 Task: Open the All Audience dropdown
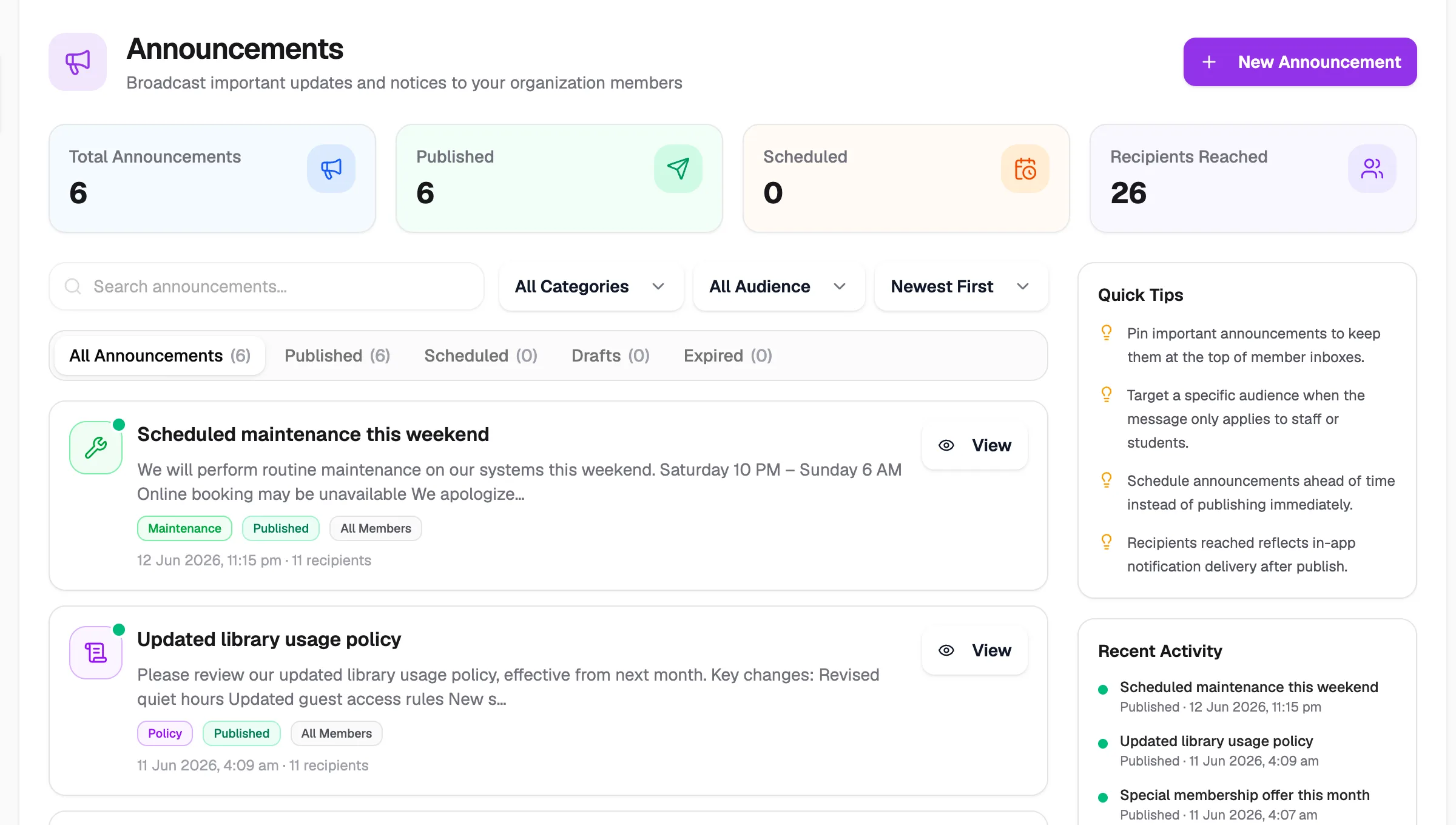click(779, 286)
